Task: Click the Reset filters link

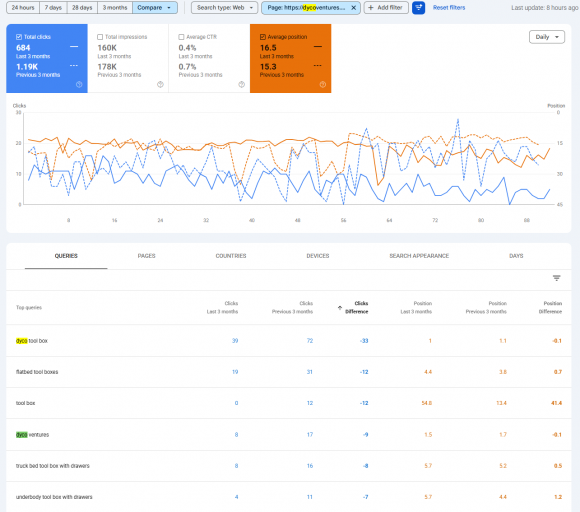Action: (x=449, y=8)
